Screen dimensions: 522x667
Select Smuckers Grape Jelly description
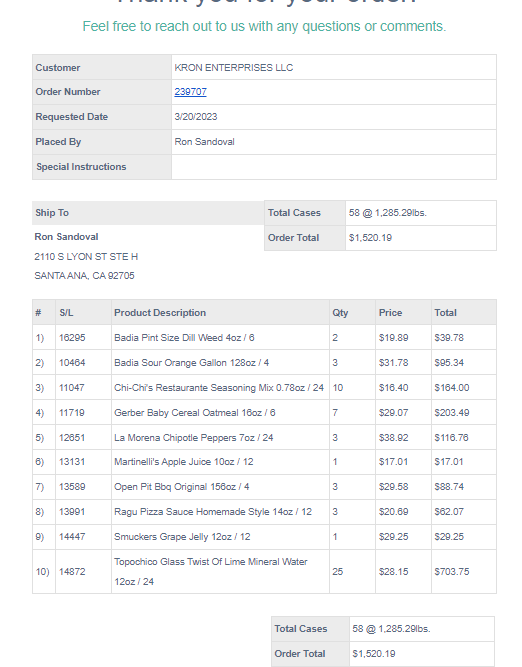click(182, 537)
